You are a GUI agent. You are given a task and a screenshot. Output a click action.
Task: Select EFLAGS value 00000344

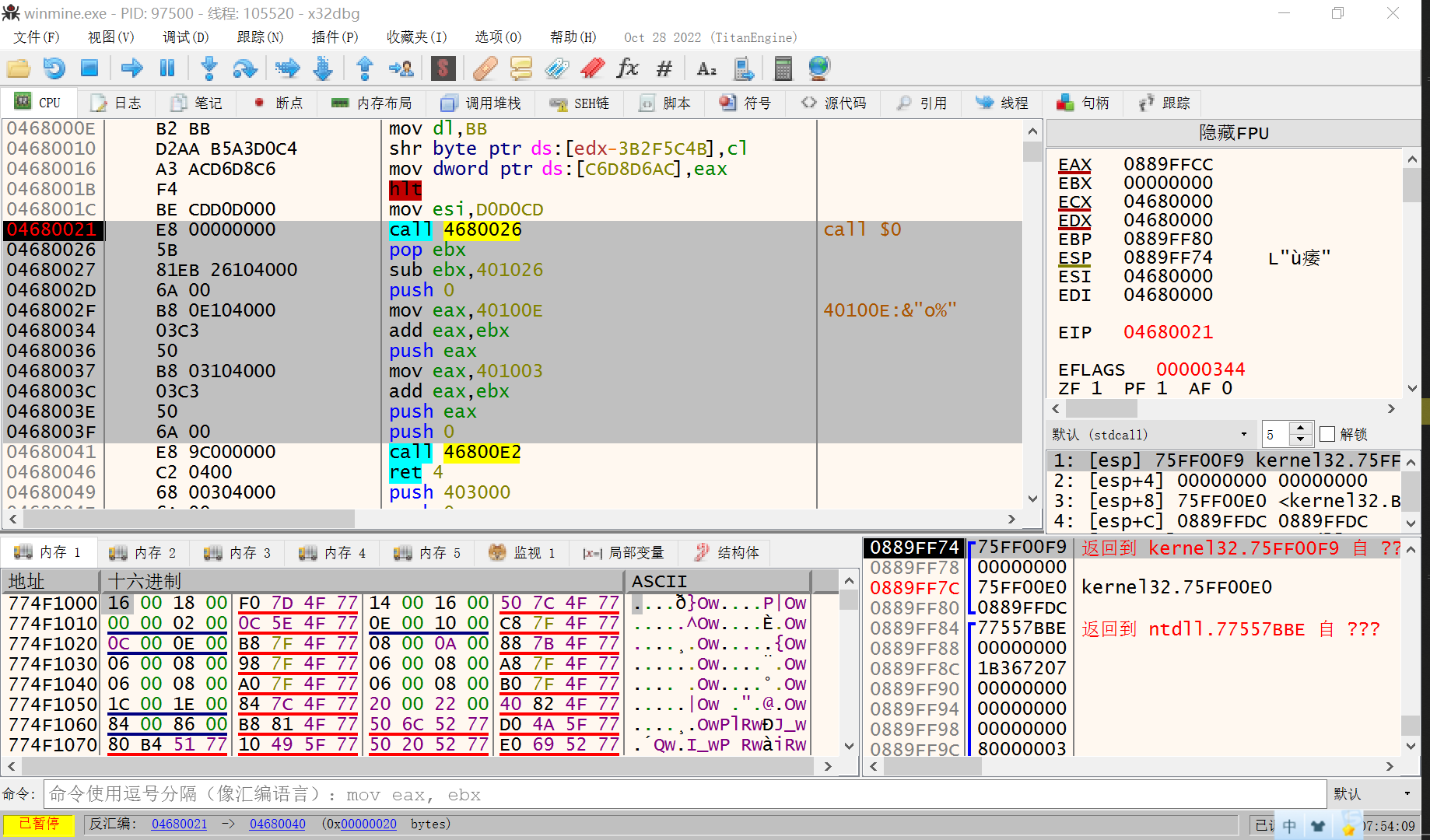[x=1200, y=369]
